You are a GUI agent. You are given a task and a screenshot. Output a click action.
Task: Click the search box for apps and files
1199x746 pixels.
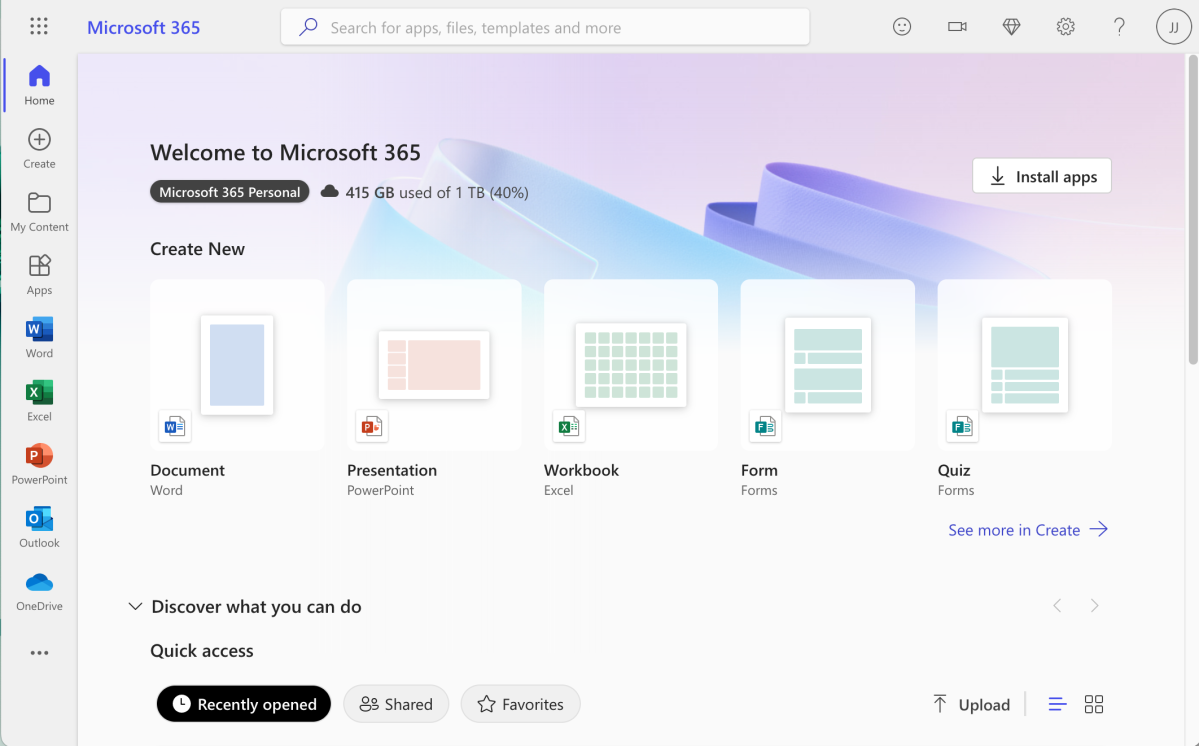pos(545,27)
